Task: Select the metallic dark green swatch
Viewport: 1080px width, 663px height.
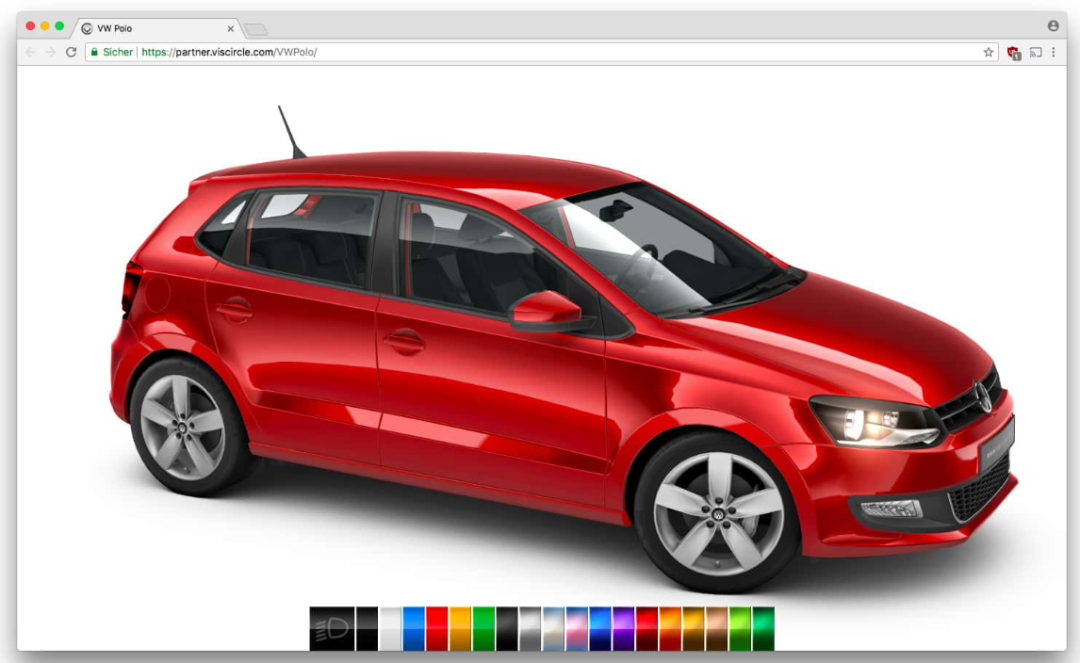Action: point(764,628)
